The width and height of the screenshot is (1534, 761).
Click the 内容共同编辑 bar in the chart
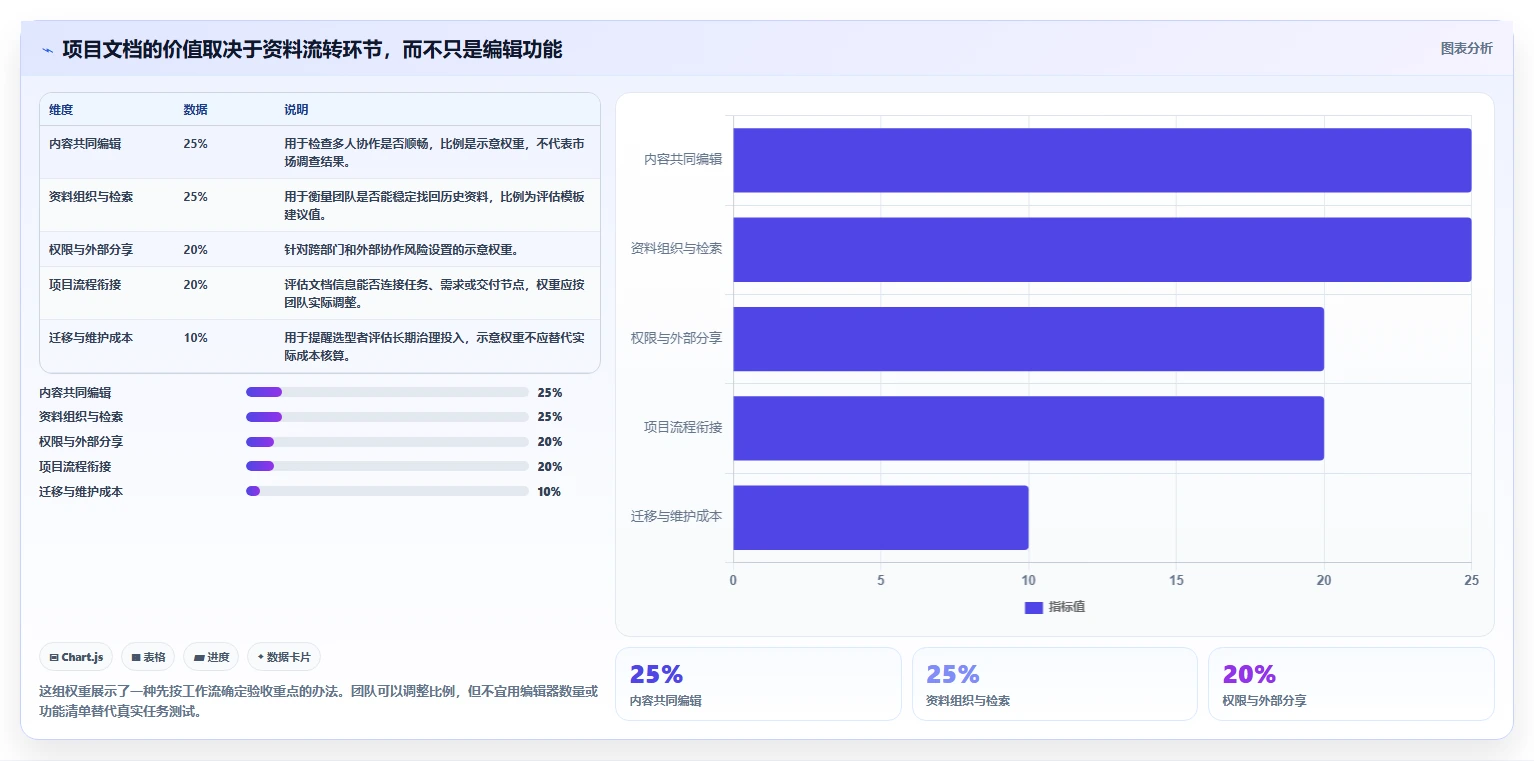1102,160
